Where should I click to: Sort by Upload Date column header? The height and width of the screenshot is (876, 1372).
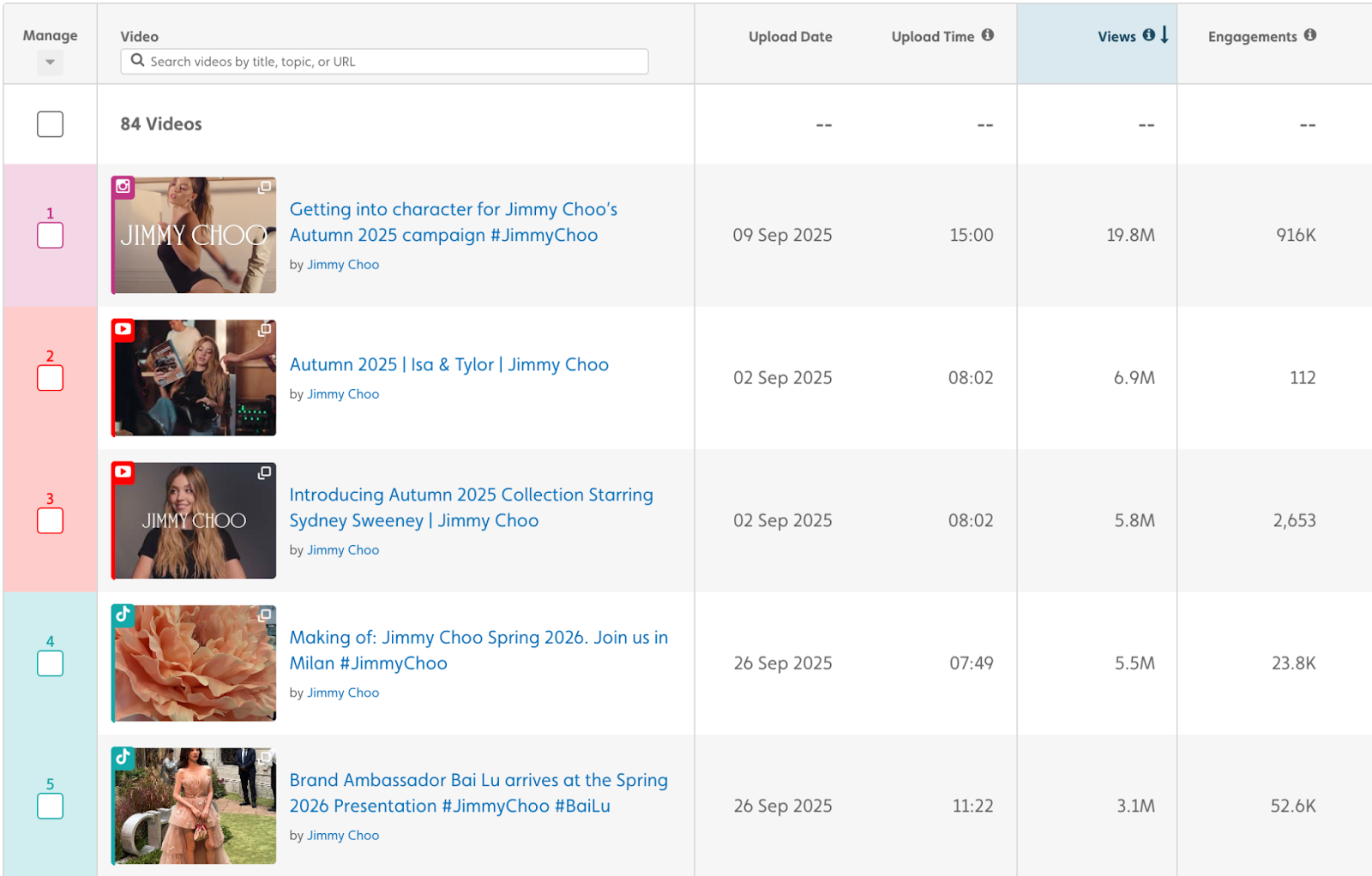click(x=790, y=37)
